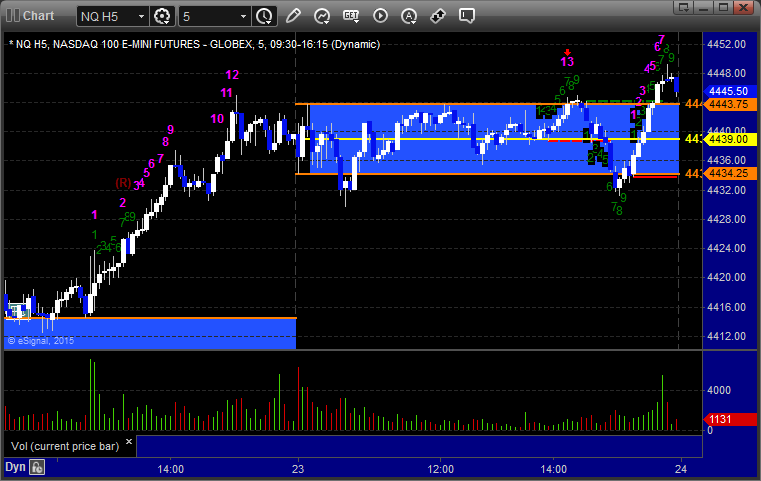Select the pencil drawing tool
The height and width of the screenshot is (481, 761).
pyautogui.click(x=293, y=16)
